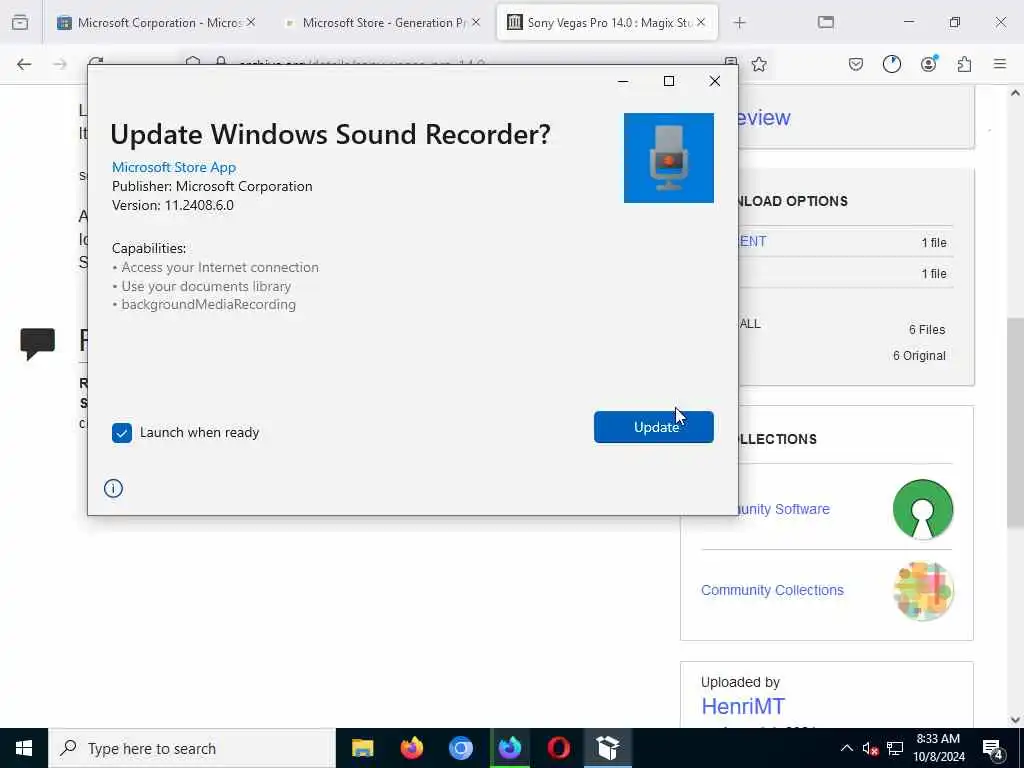Image resolution: width=1024 pixels, height=768 pixels.
Task: Click Firefox View icon at tab bar start
Action: click(20, 23)
